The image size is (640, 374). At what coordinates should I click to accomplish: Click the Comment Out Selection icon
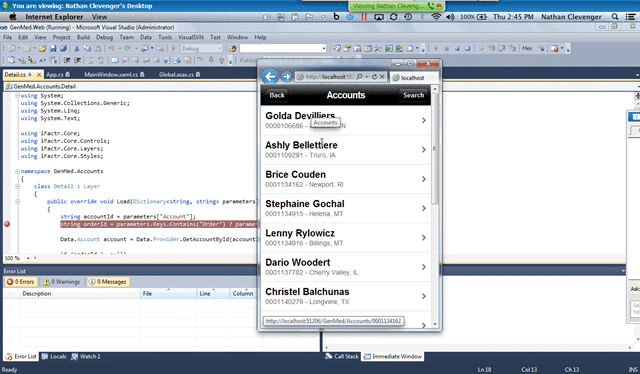[x=90, y=60]
